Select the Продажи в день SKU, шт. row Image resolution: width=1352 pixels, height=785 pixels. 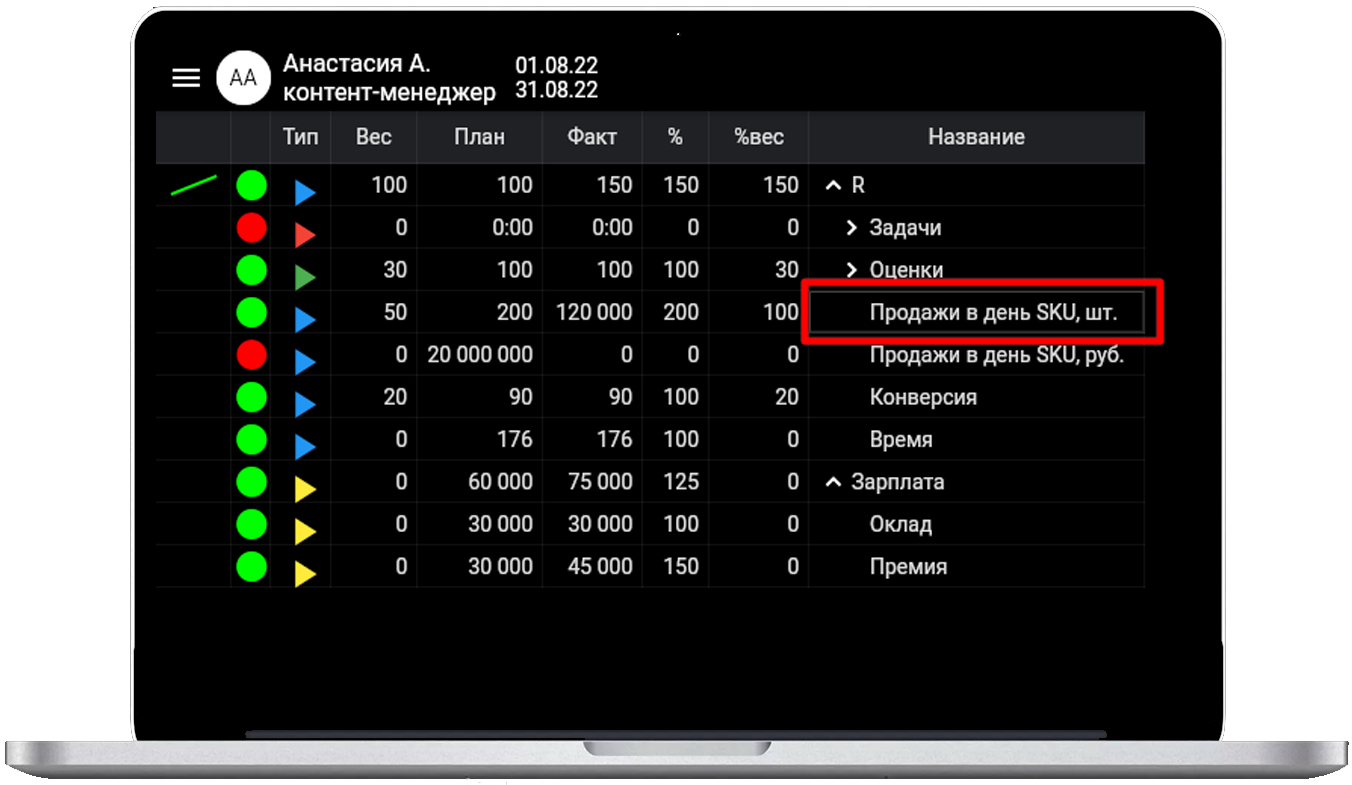[x=992, y=313]
